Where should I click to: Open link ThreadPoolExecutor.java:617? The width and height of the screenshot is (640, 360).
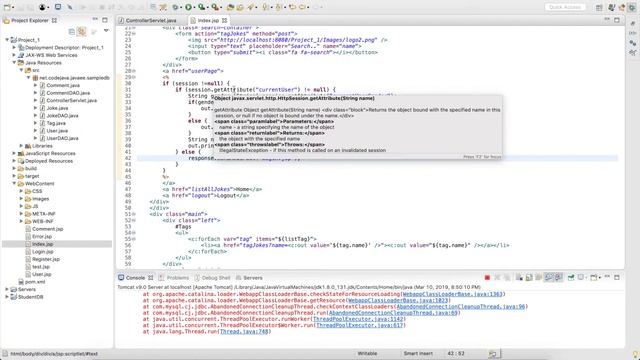click(360, 325)
